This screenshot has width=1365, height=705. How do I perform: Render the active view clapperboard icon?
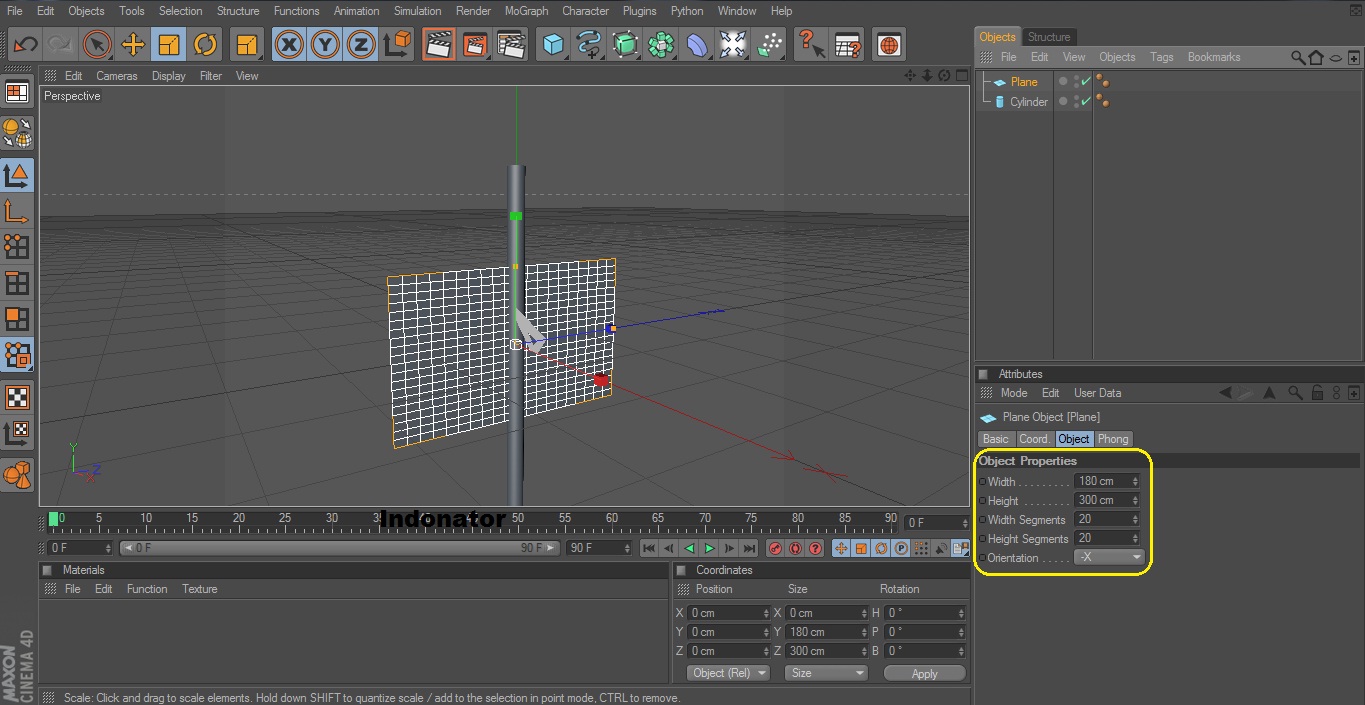coord(438,44)
